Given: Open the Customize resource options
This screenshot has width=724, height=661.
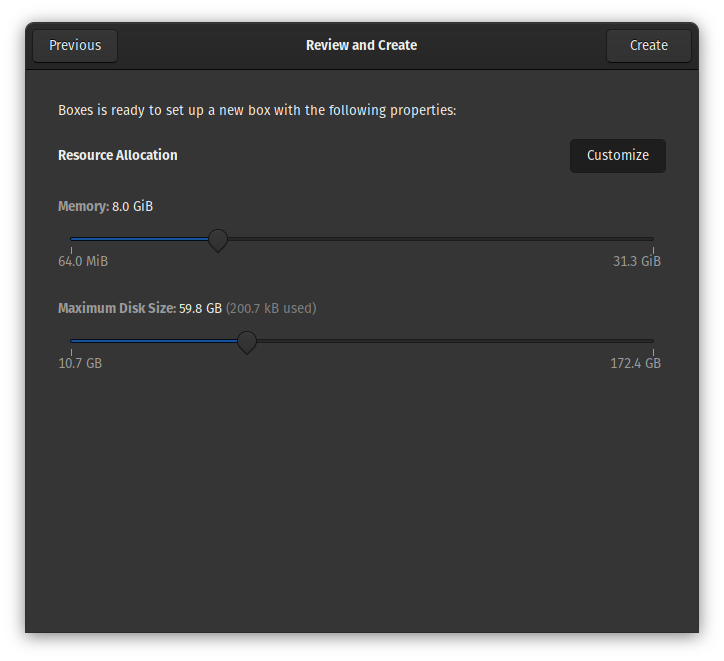Looking at the screenshot, I should [x=617, y=155].
